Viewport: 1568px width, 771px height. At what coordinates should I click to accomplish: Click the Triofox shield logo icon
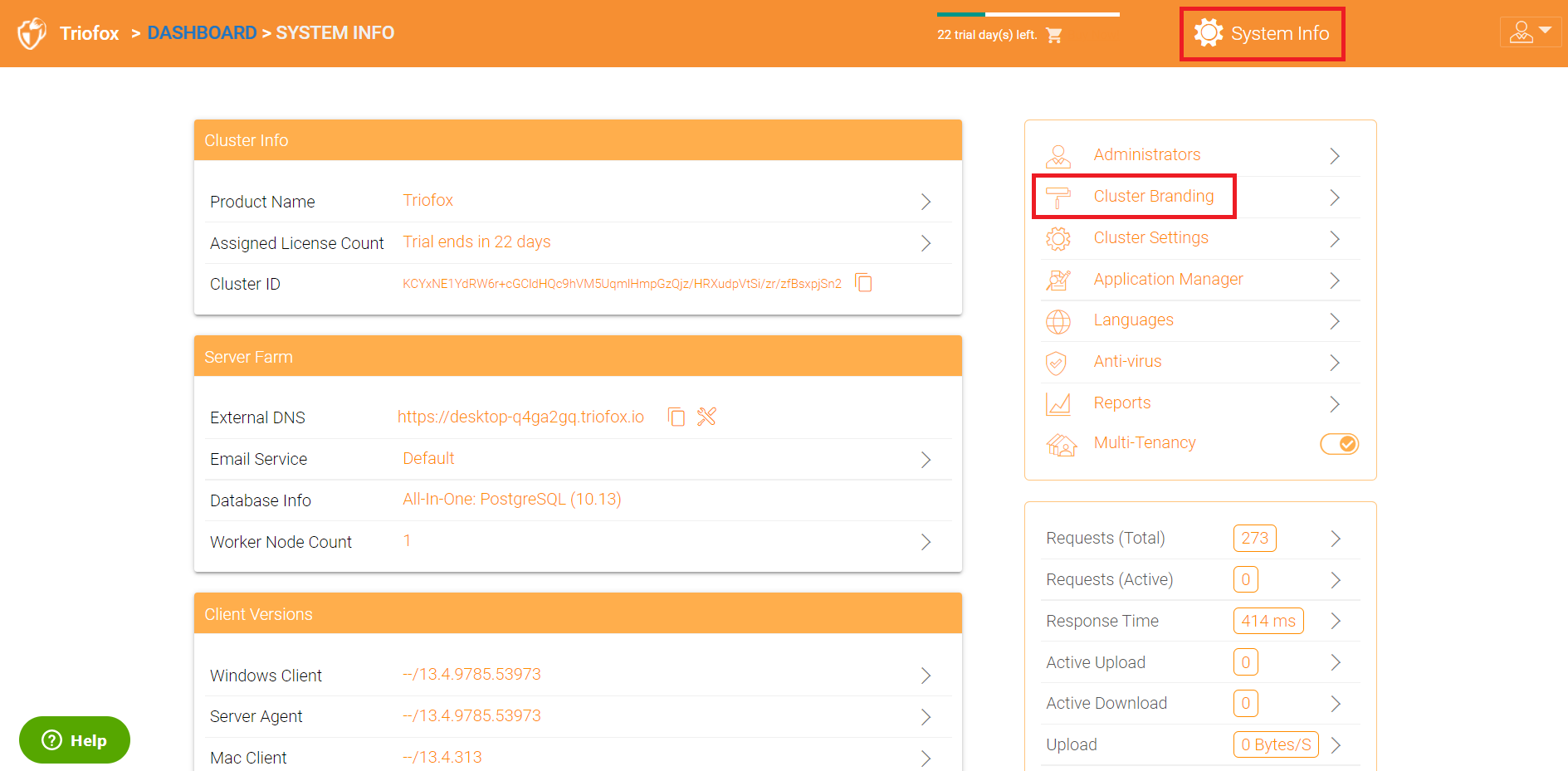click(x=32, y=33)
